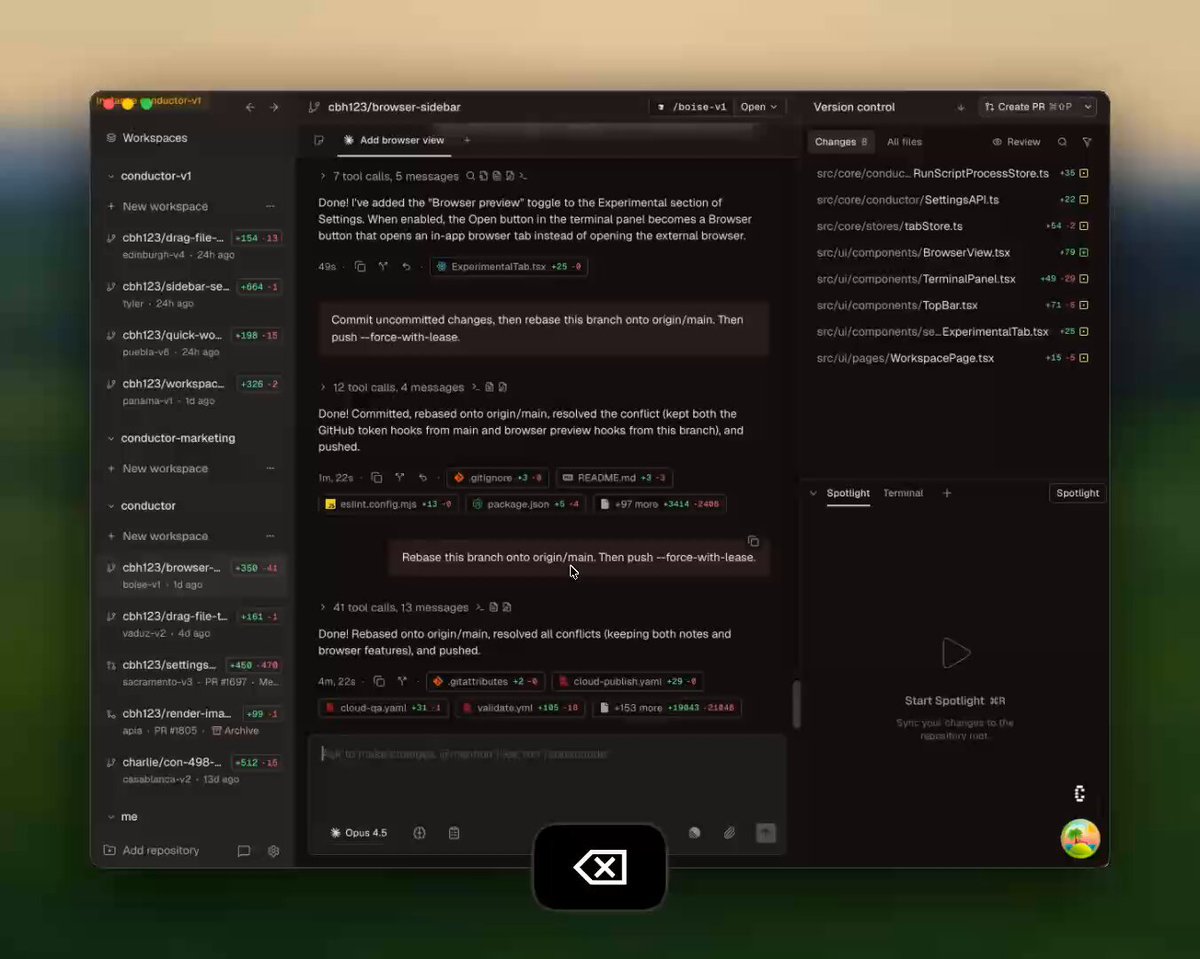The height and width of the screenshot is (959, 1200).
Task: Switch to the Terminal tab
Action: coord(903,493)
